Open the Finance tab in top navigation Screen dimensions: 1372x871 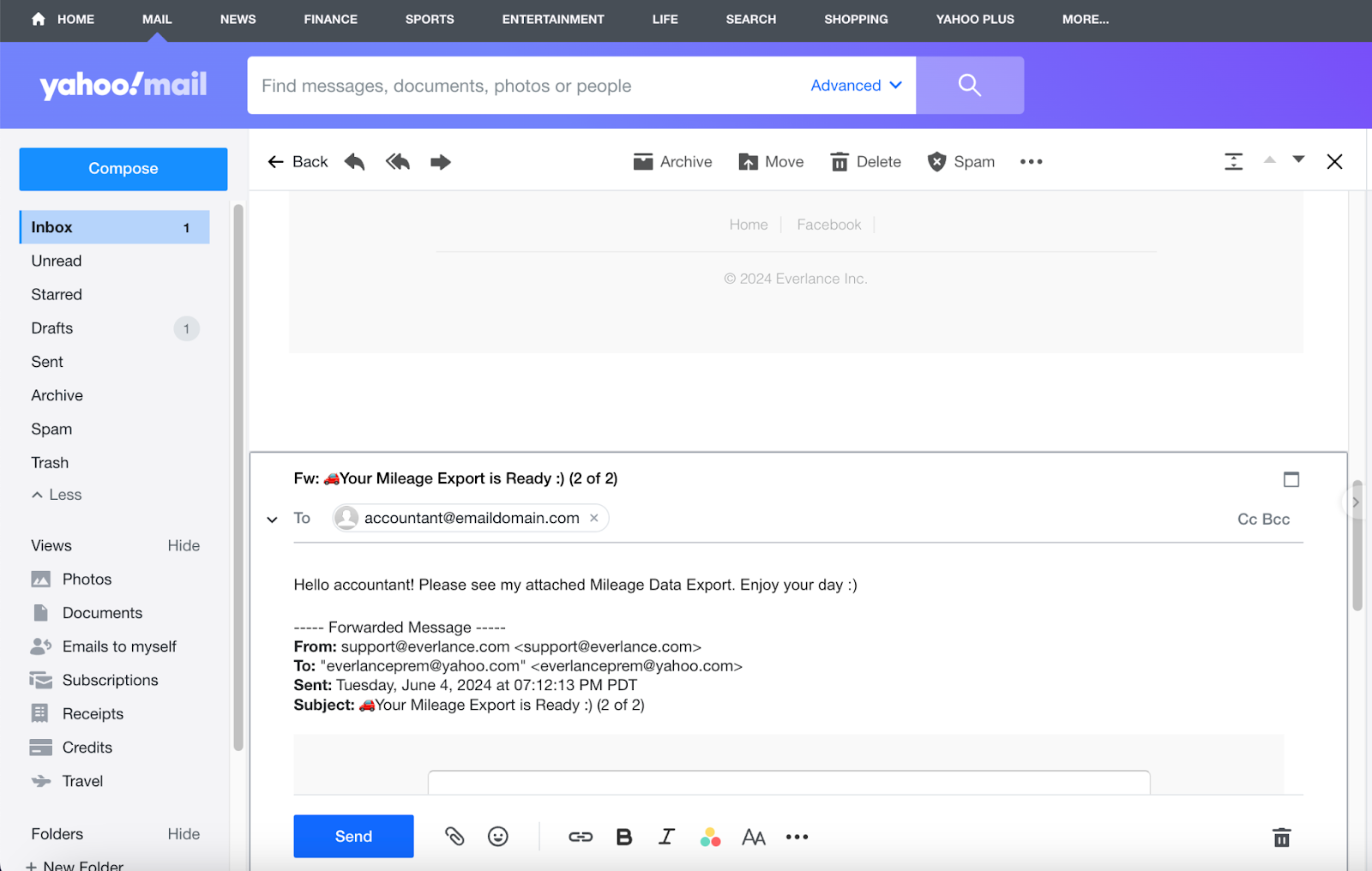point(330,19)
